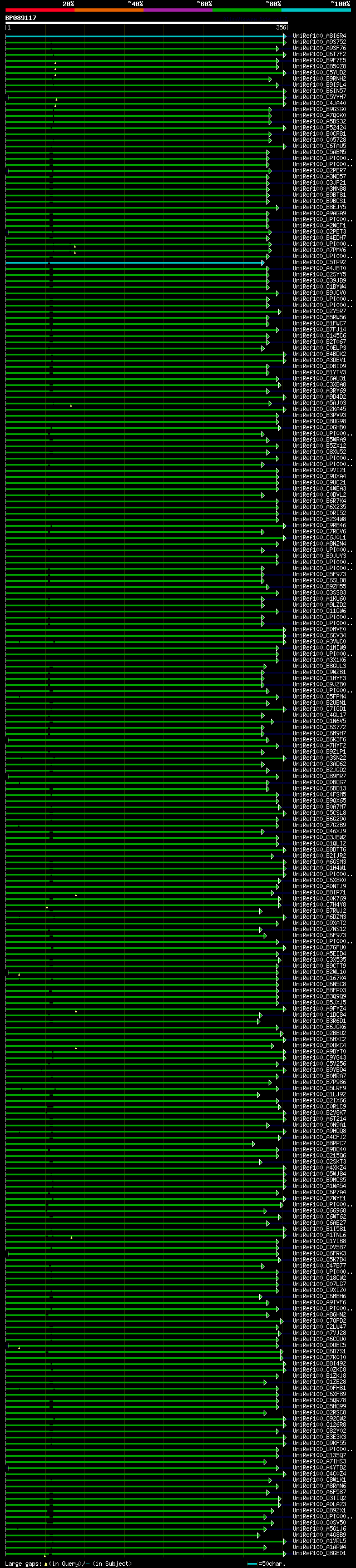The height and width of the screenshot is (1568, 356).
Task: Select hit label UniRef100_Q6T7F2
Action: click(319, 54)
